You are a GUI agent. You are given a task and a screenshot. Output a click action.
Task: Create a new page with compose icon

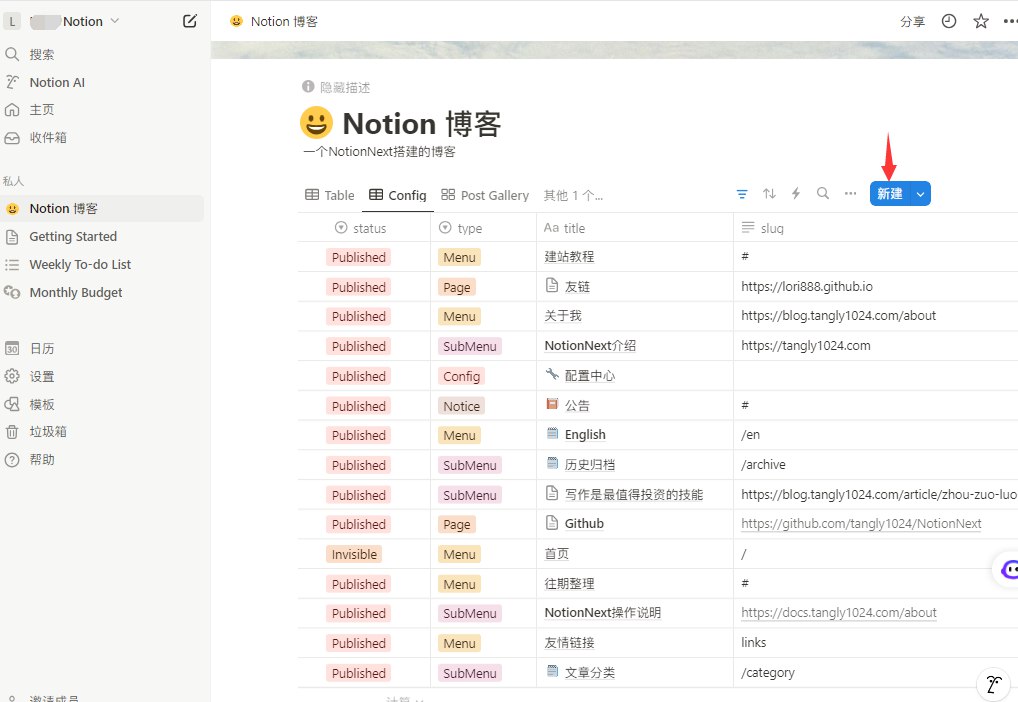(x=190, y=21)
